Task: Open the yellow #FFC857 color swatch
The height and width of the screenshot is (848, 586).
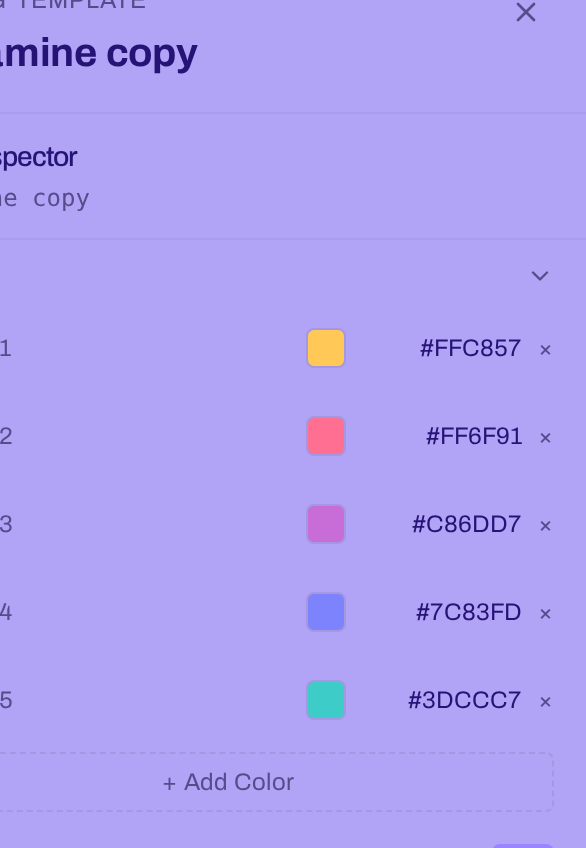Action: [x=326, y=348]
